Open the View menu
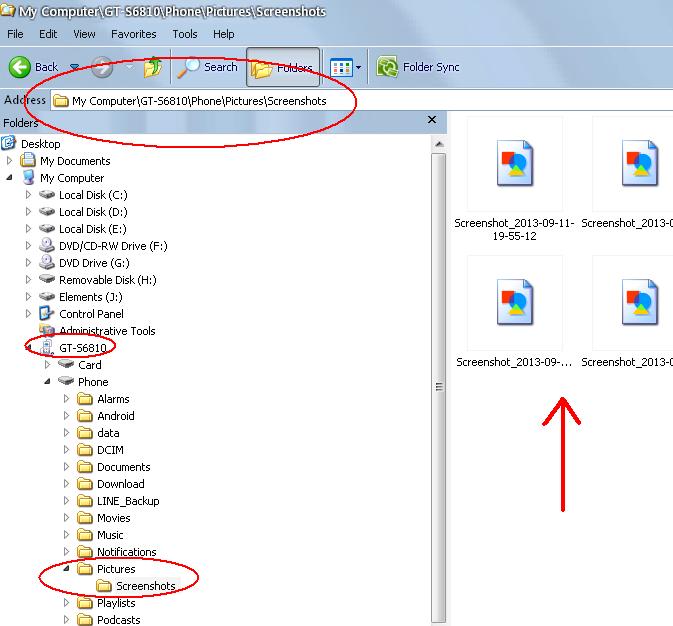Screen dimensions: 673x626 click(x=84, y=34)
